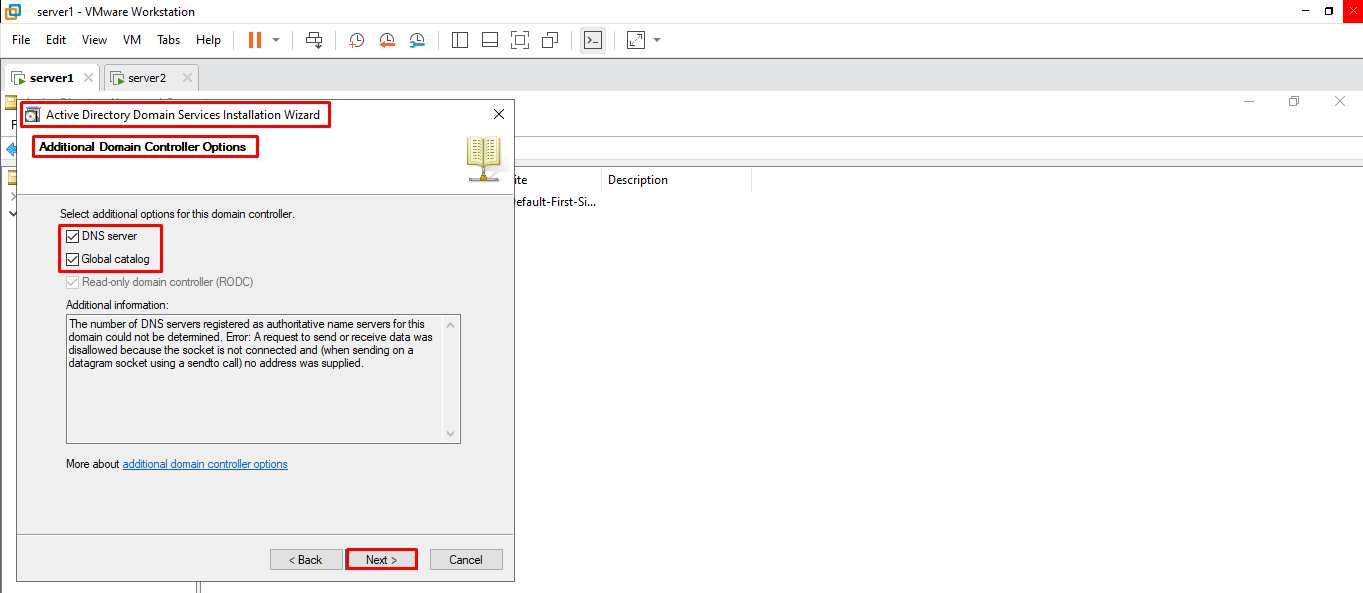This screenshot has width=1363, height=593.
Task: Toggle the library sidebar panel icon
Action: [x=460, y=40]
